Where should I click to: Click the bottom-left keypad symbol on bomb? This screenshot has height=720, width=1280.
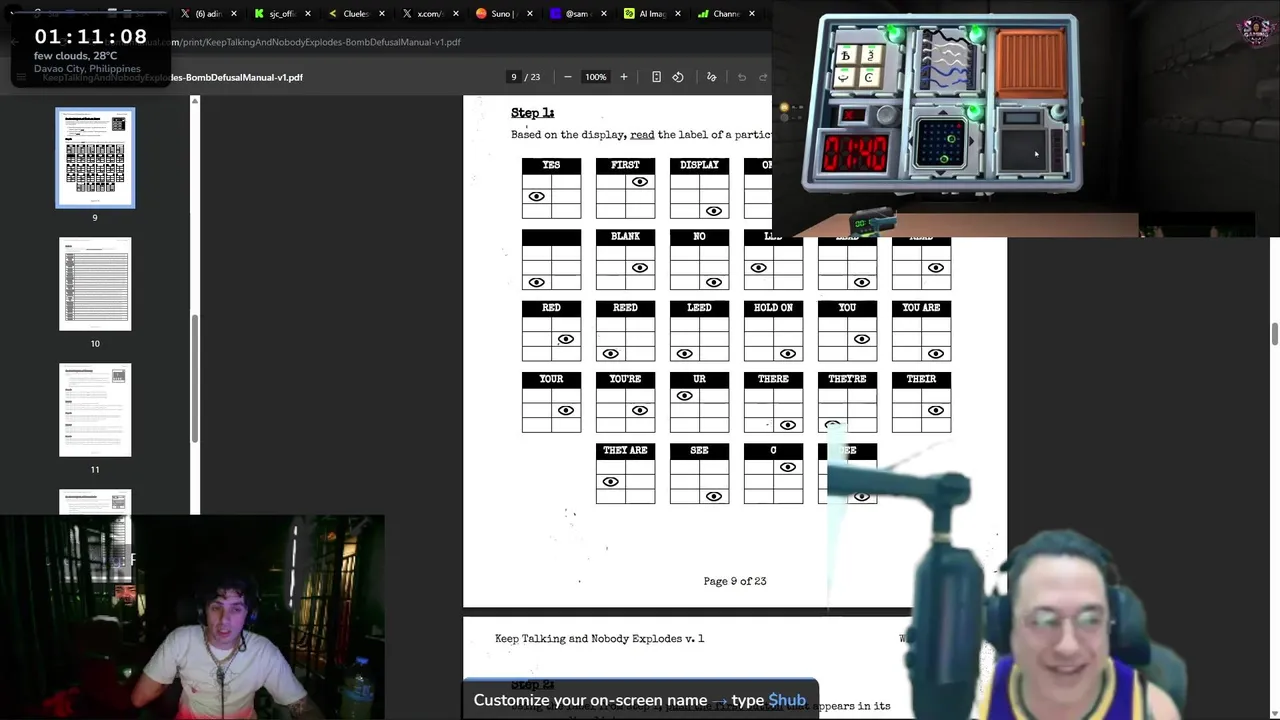(845, 79)
